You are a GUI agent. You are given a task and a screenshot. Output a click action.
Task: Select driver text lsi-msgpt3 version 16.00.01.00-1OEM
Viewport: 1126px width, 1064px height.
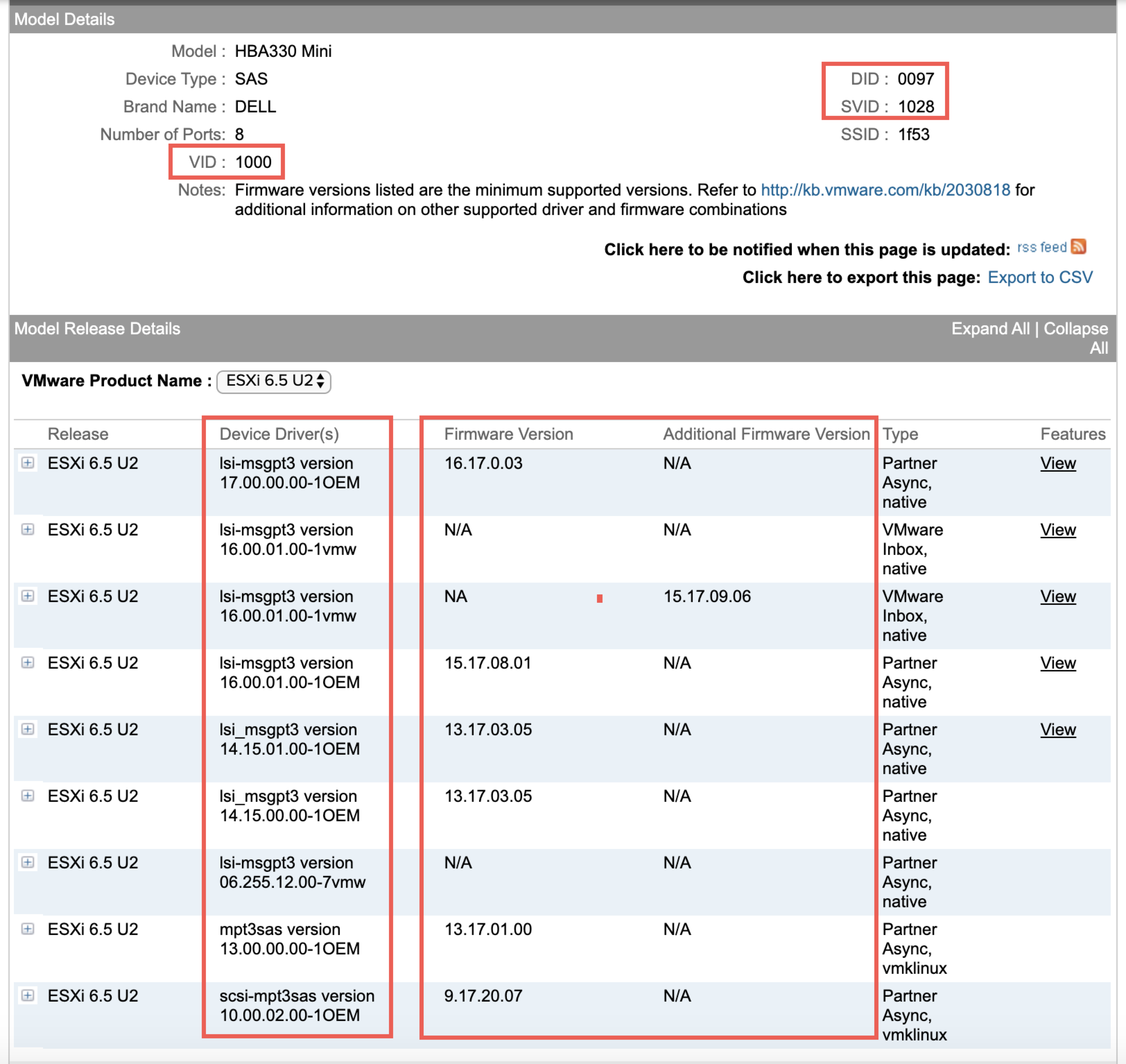coord(290,673)
